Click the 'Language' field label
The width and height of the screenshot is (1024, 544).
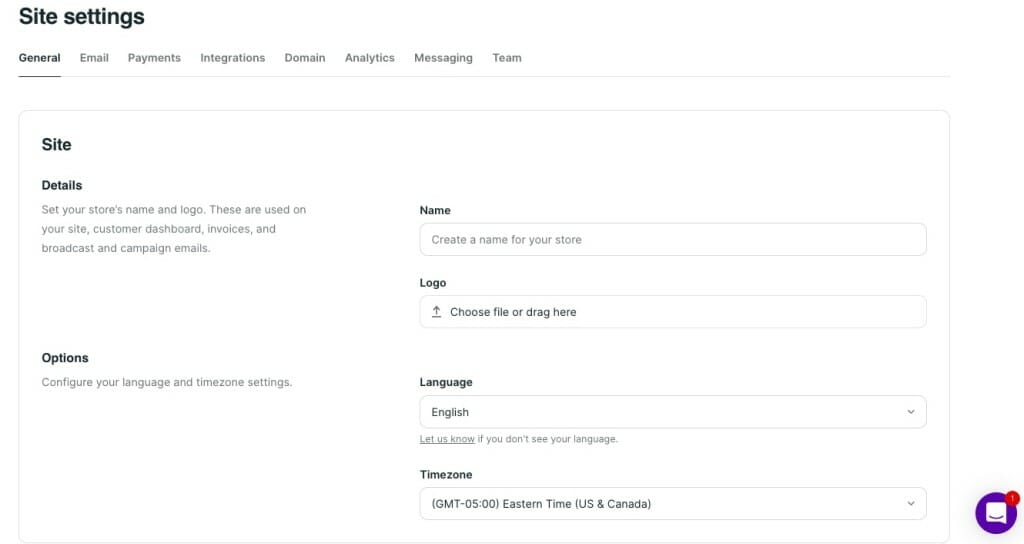click(x=445, y=383)
